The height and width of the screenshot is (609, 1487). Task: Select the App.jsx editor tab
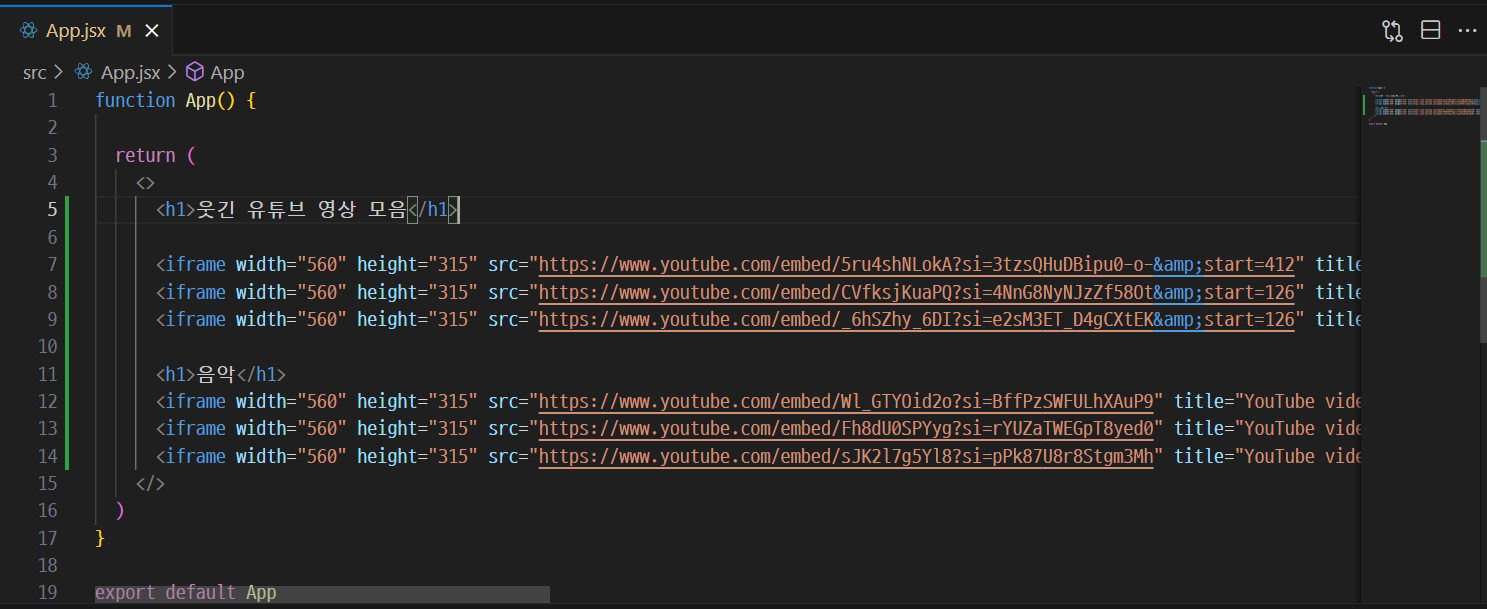76,31
